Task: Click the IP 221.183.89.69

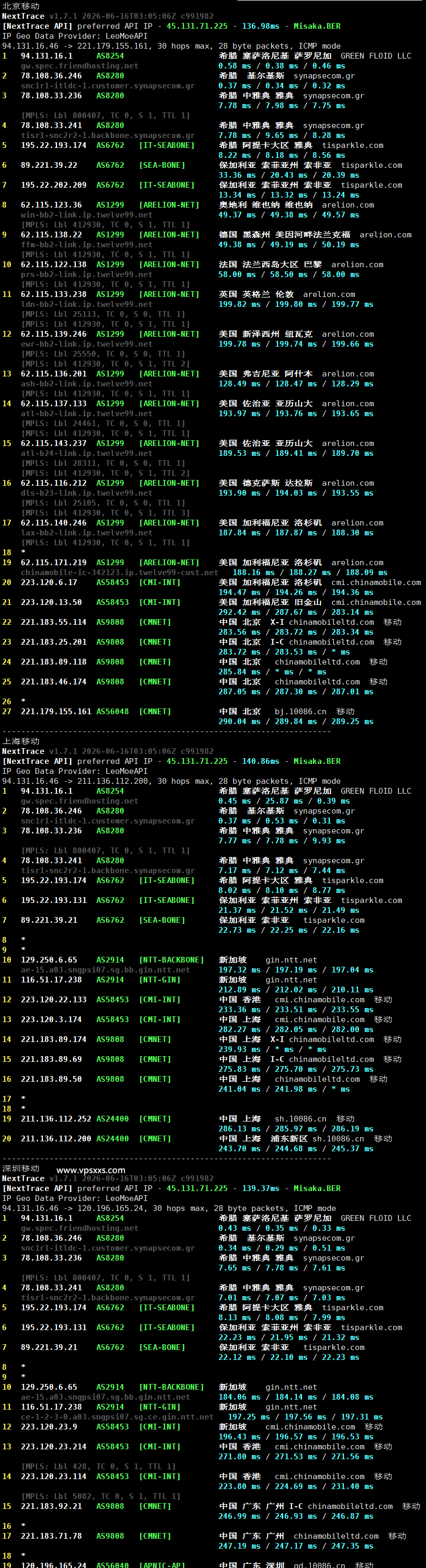Action: tap(51, 1060)
